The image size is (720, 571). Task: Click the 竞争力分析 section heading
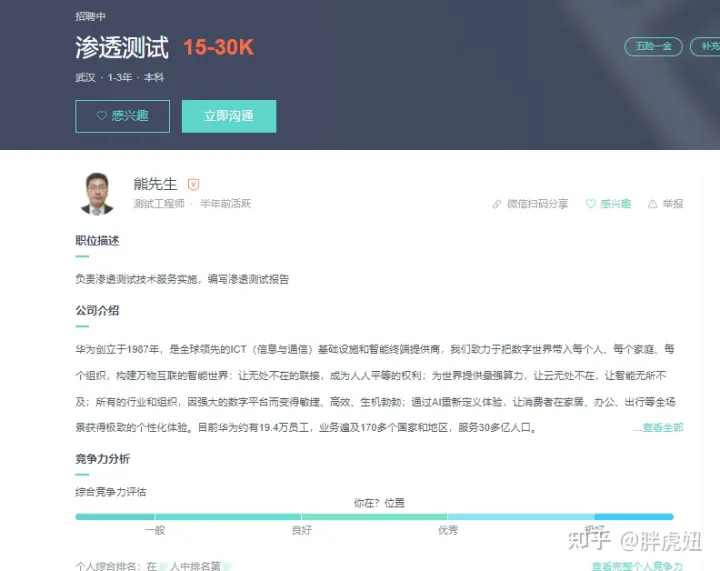102,459
